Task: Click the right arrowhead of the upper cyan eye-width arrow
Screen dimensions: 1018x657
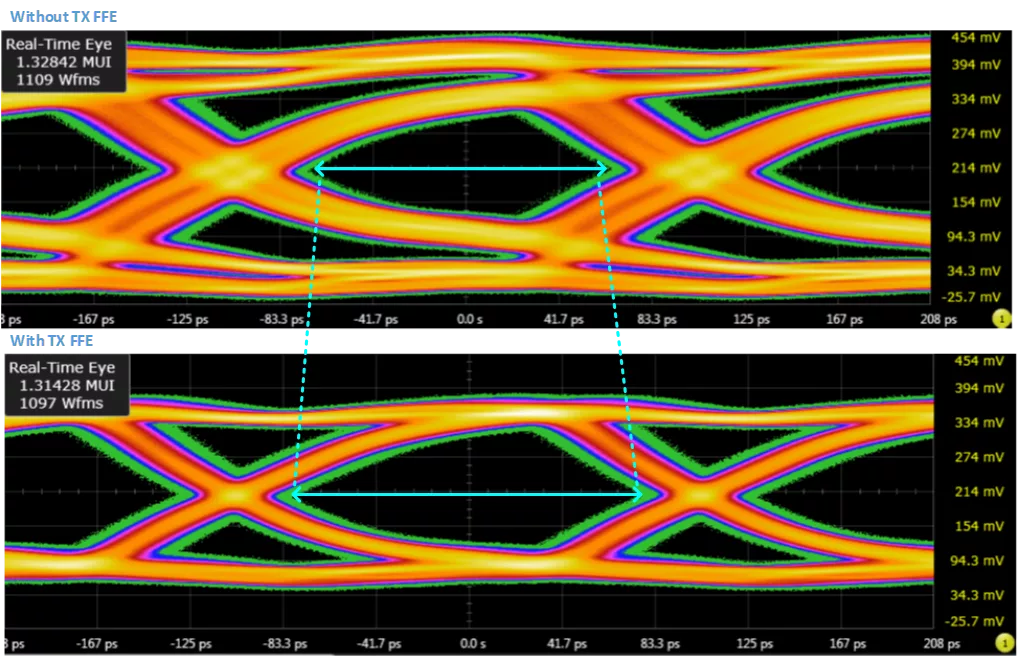Action: coord(601,169)
